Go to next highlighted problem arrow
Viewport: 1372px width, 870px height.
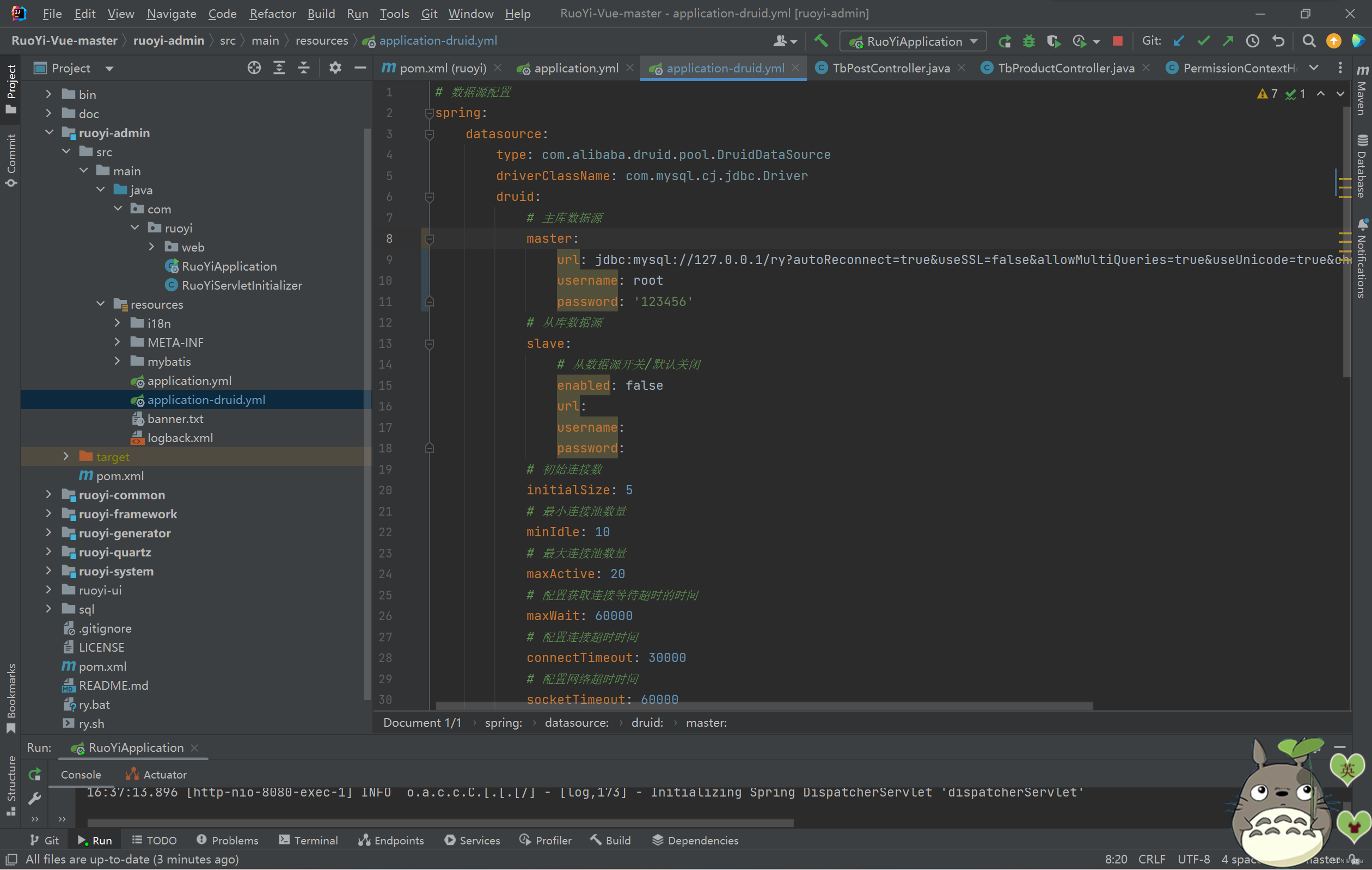1340,94
